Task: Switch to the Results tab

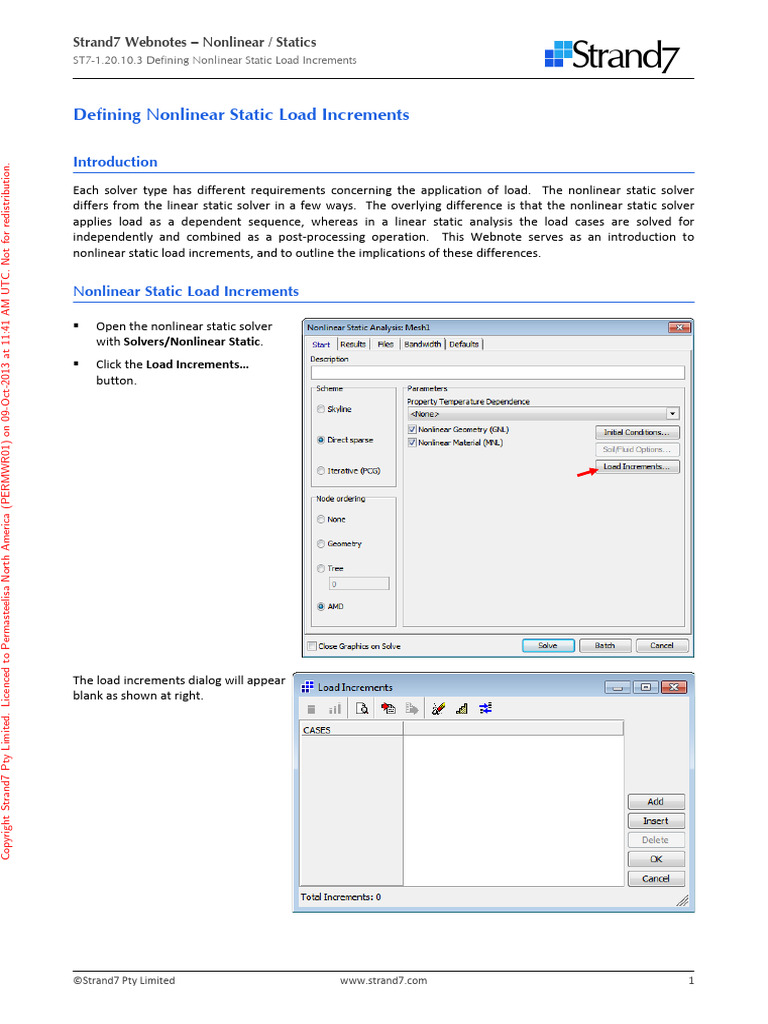Action: (353, 344)
